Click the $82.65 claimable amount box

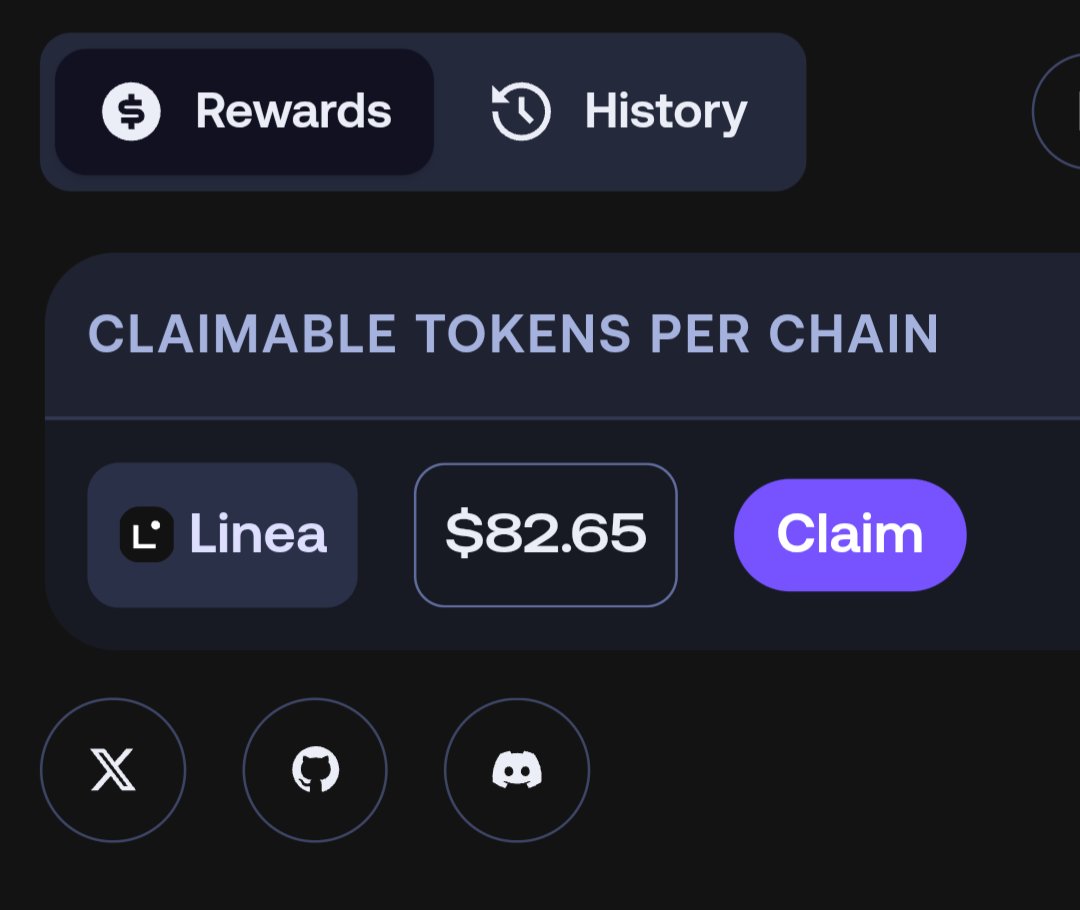tap(545, 534)
